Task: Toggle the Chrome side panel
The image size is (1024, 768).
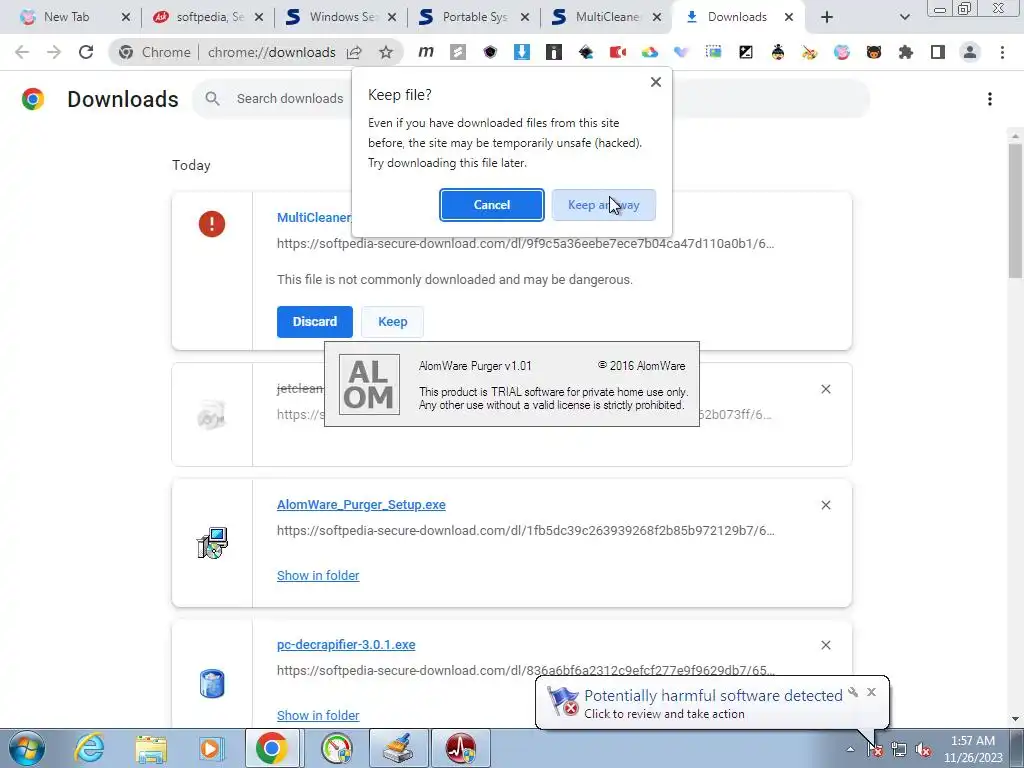Action: point(938,52)
